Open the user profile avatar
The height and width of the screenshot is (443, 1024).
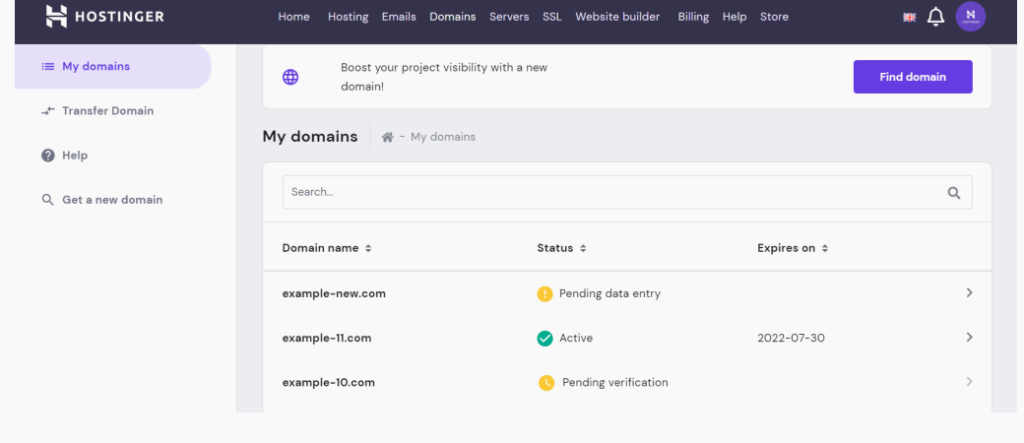[x=970, y=17]
